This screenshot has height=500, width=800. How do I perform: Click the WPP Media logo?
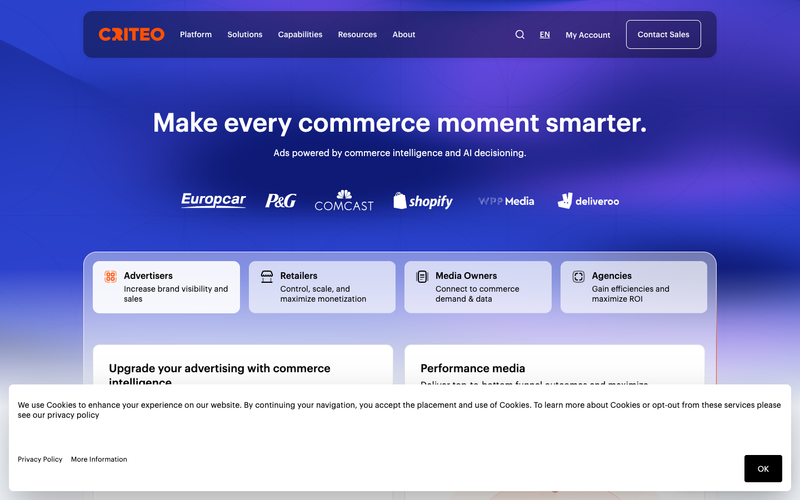[506, 201]
